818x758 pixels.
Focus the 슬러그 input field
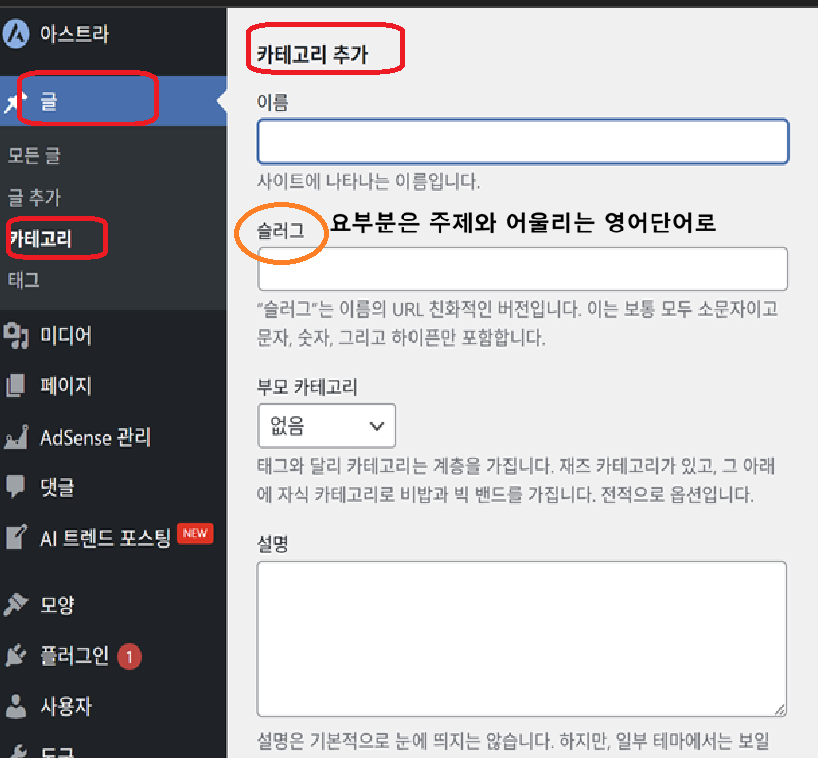[522, 269]
